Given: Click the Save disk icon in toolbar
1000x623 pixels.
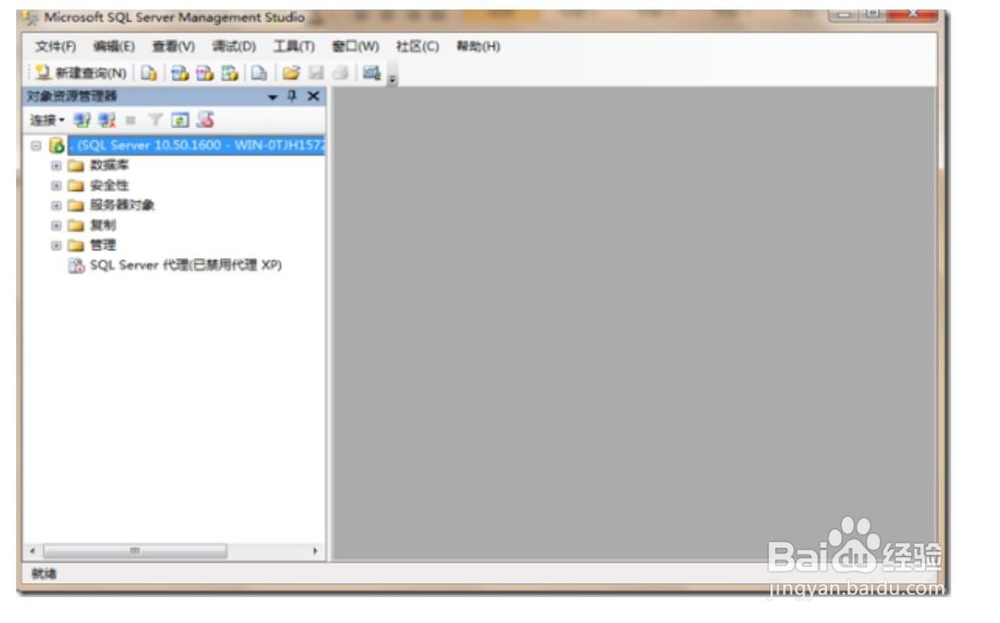Looking at the screenshot, I should 316,73.
